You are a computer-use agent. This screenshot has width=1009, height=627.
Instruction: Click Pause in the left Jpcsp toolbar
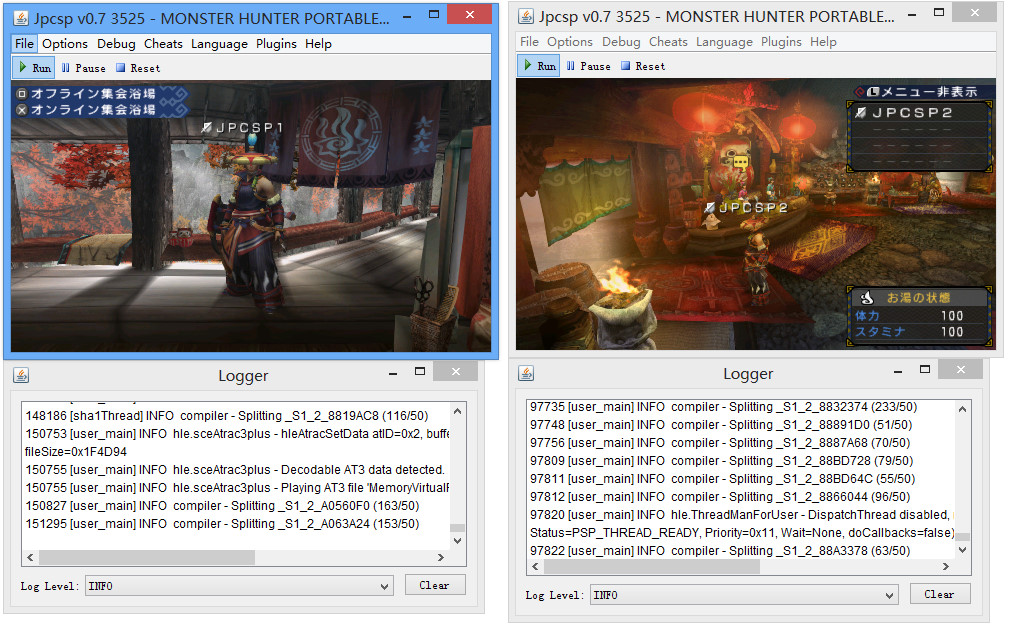pyautogui.click(x=83, y=68)
